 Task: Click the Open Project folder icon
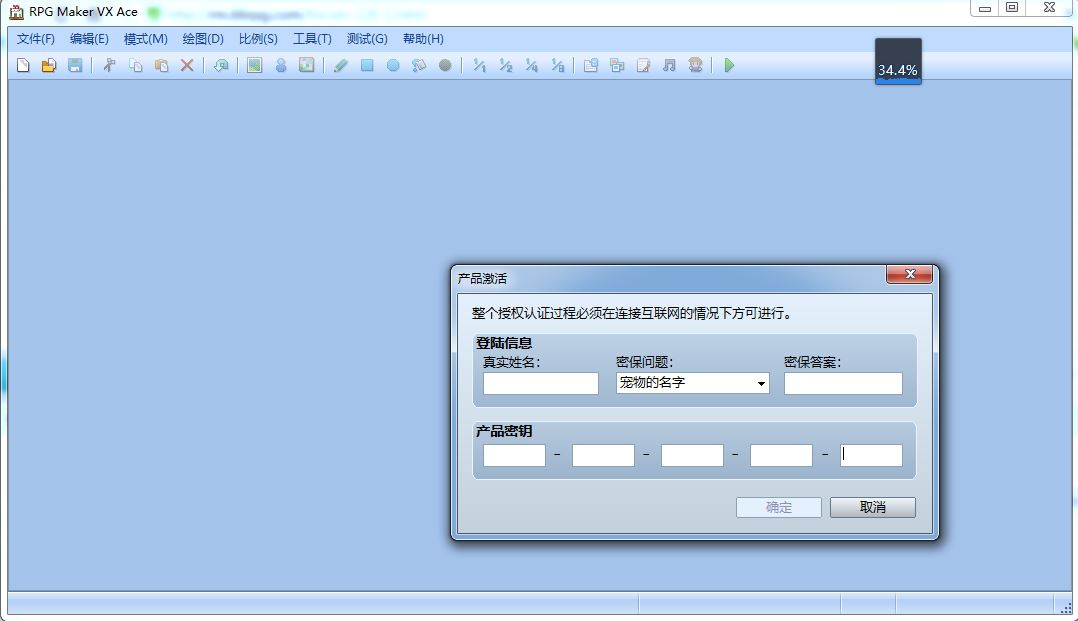[49, 65]
